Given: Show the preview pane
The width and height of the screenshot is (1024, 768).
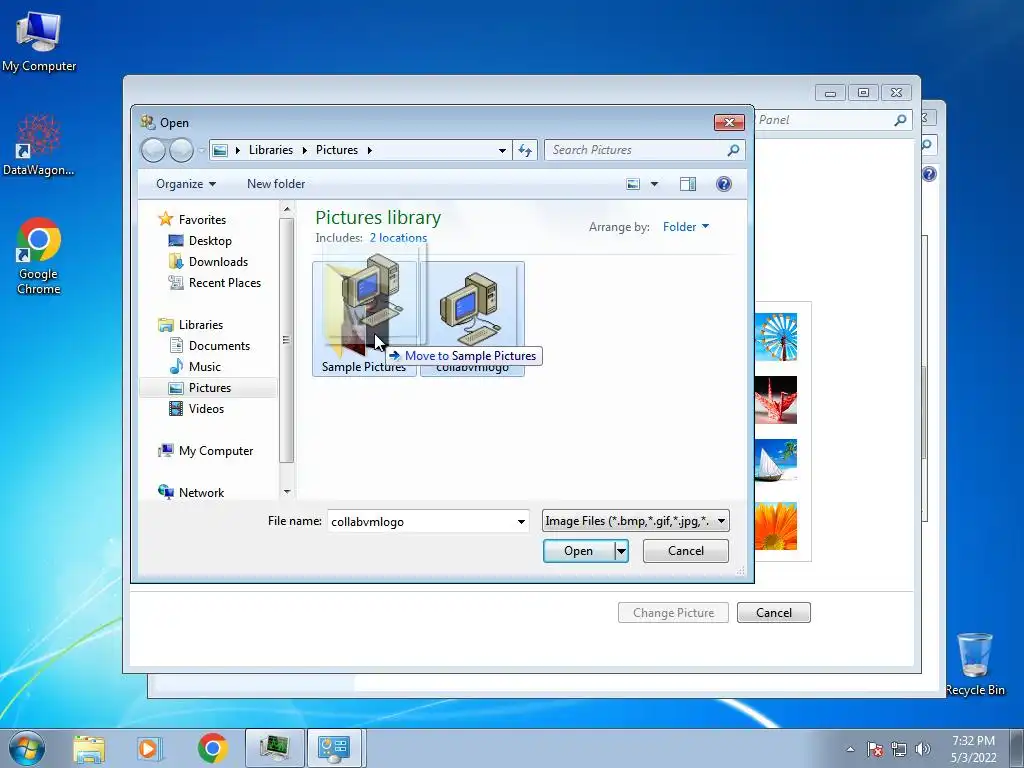Looking at the screenshot, I should (x=688, y=184).
